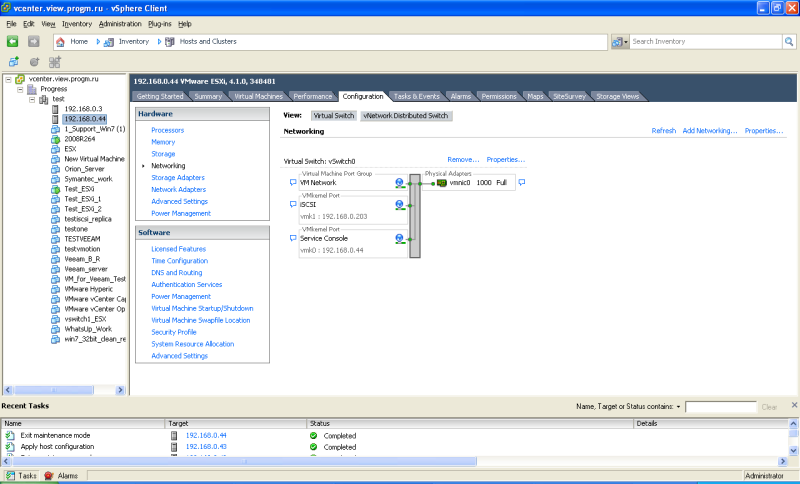Open the Administration menu
The width and height of the screenshot is (800, 484).
click(x=120, y=24)
